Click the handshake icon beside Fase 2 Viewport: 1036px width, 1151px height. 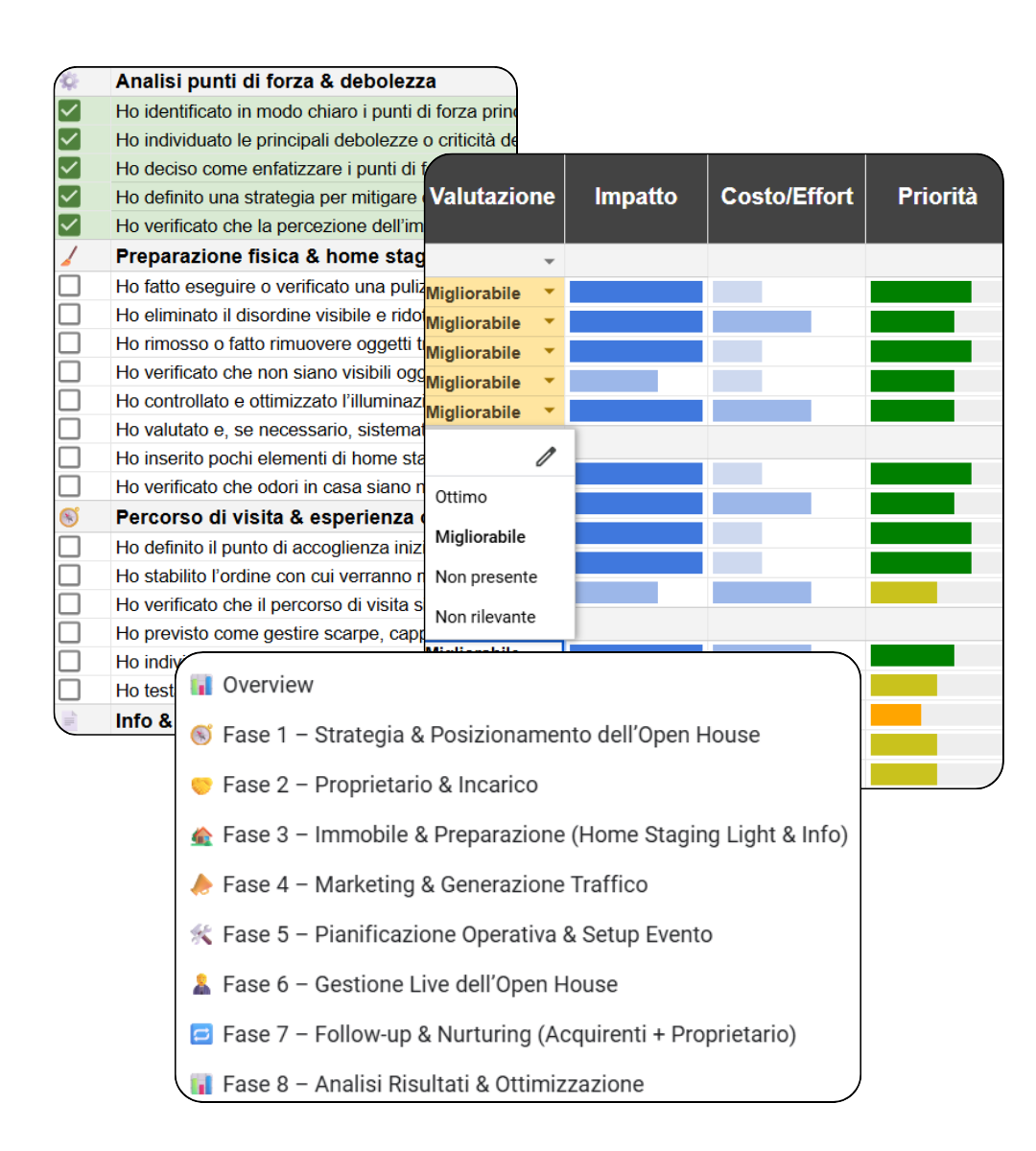(201, 786)
